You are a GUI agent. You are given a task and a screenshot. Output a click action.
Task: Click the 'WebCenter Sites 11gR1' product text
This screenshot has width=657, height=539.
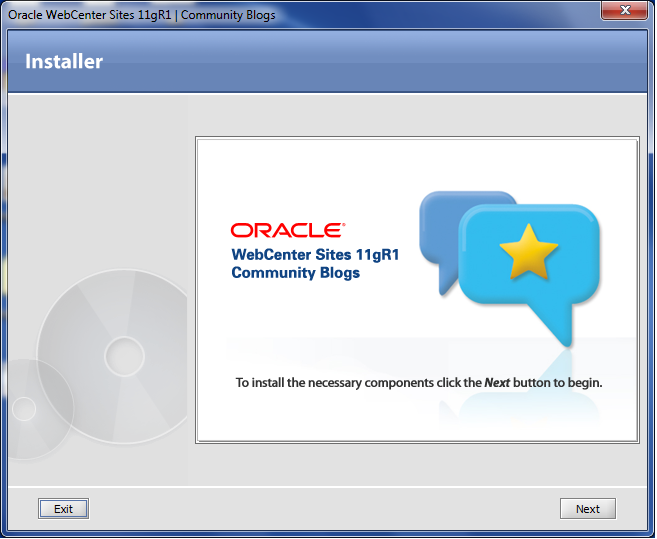315,255
